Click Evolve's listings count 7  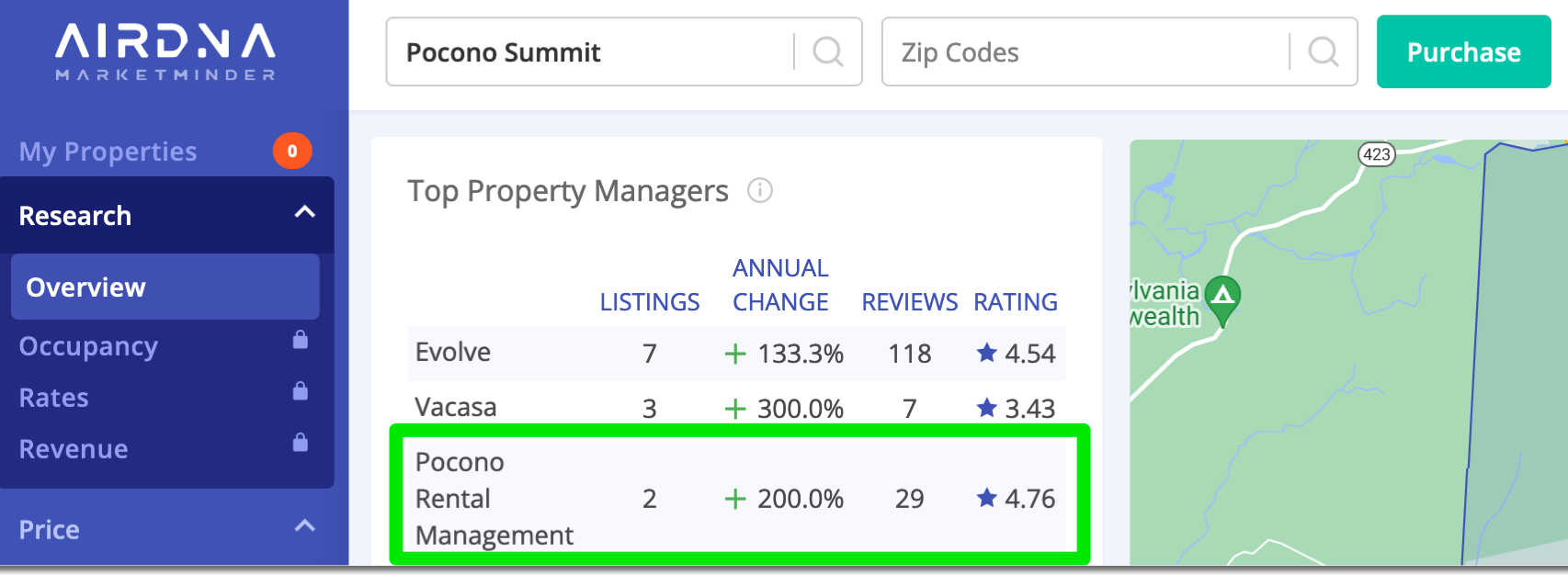650,354
